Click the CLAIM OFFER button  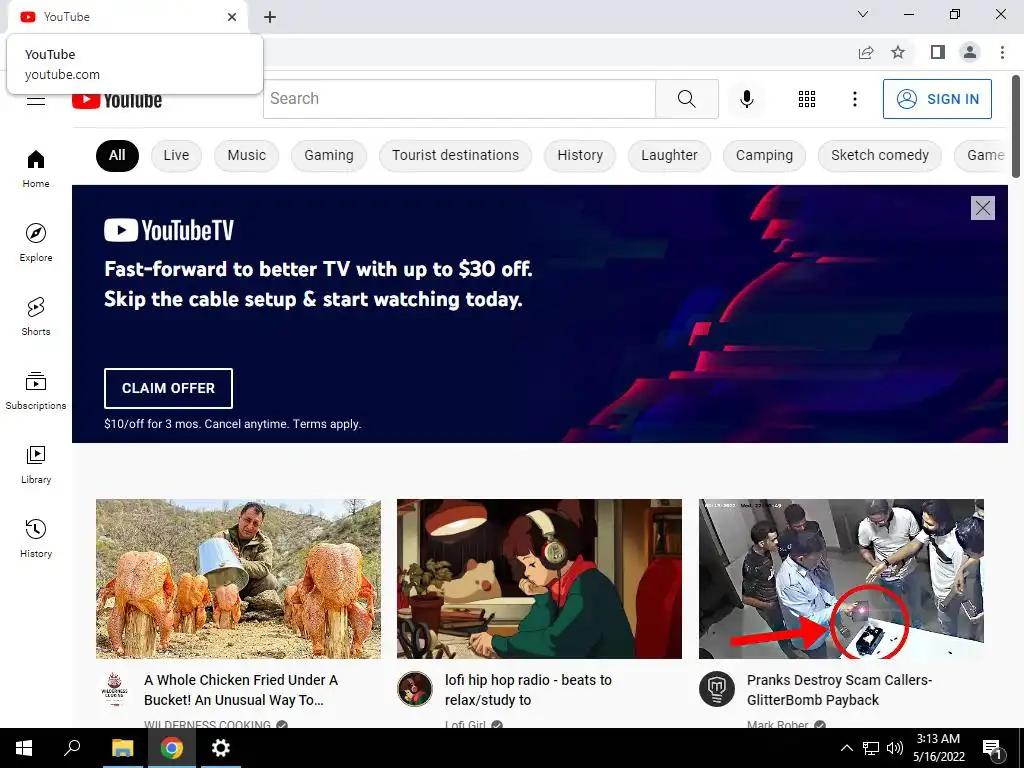coord(168,388)
